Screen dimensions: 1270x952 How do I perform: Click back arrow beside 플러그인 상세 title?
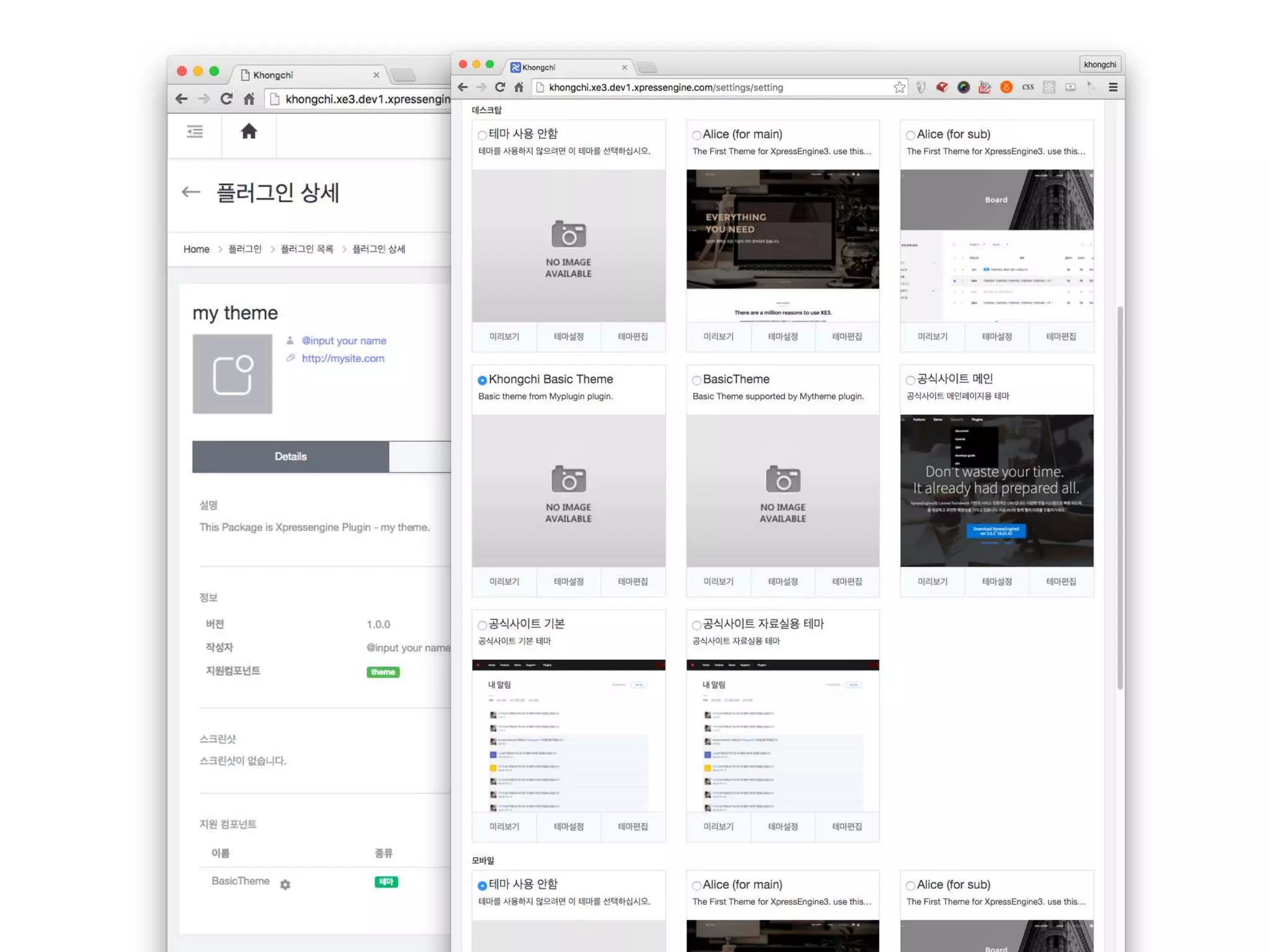190,192
